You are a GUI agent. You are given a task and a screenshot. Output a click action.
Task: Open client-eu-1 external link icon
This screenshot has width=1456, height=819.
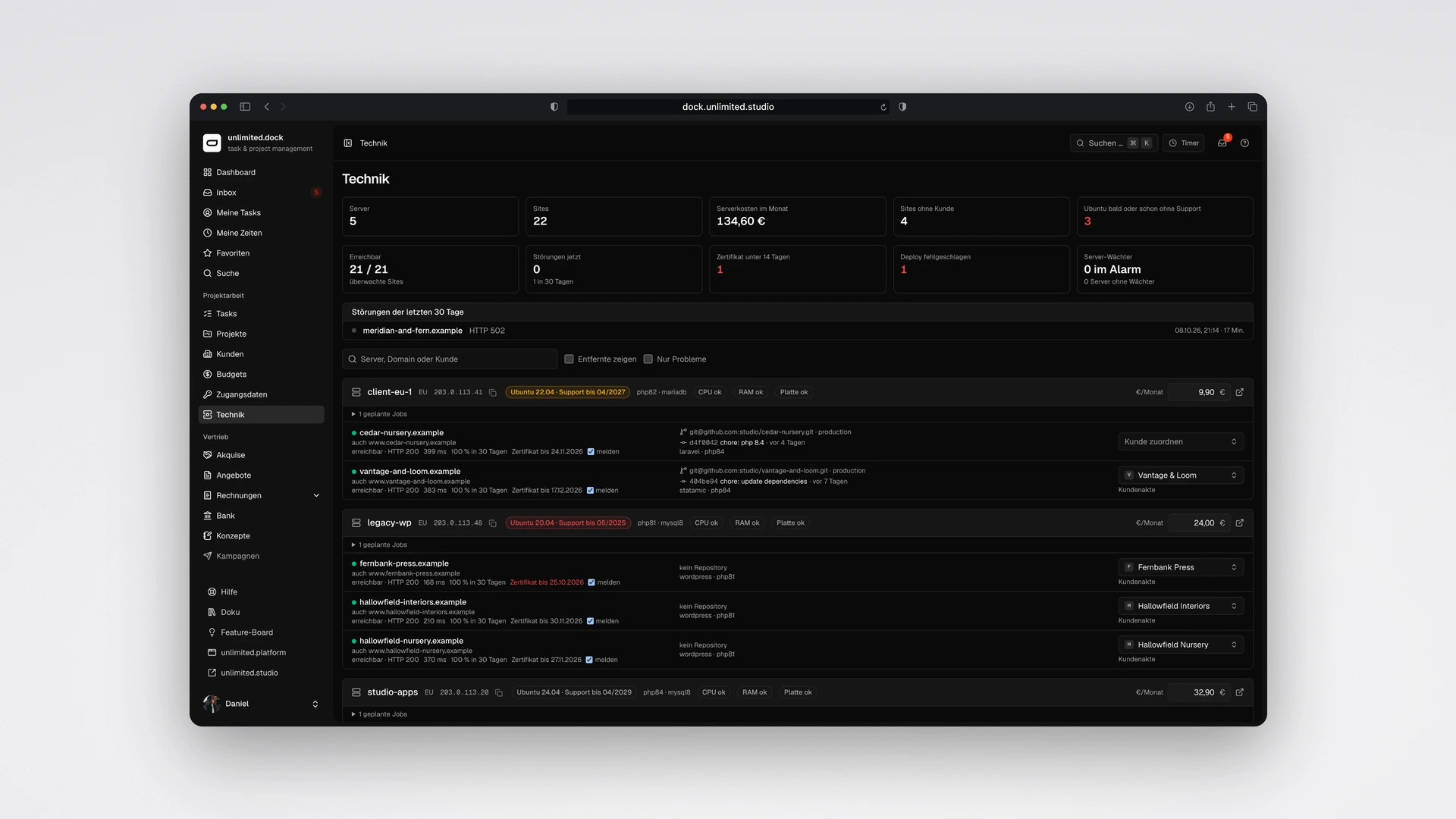pos(1240,392)
